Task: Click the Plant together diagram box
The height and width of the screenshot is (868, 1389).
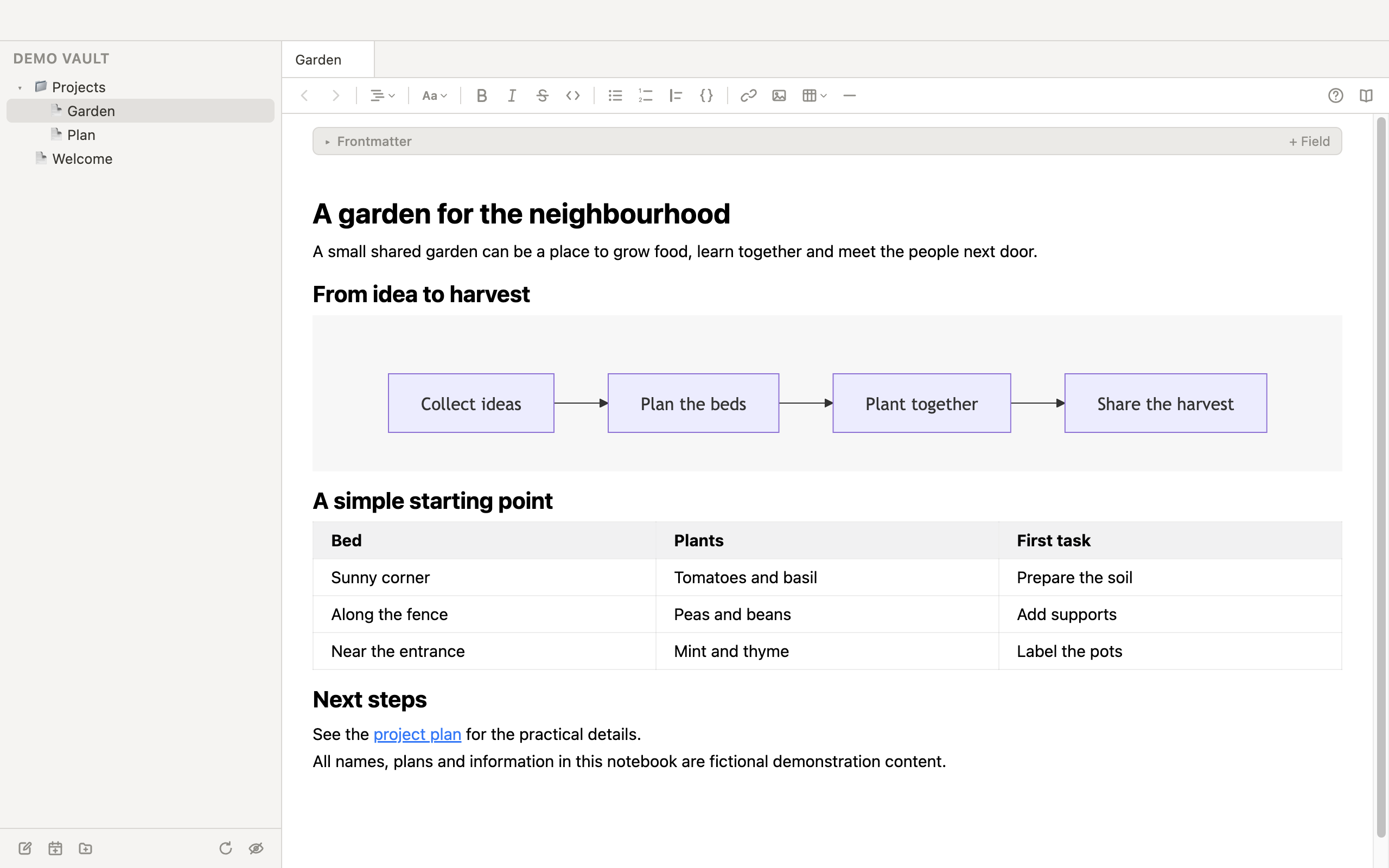Action: coord(922,403)
